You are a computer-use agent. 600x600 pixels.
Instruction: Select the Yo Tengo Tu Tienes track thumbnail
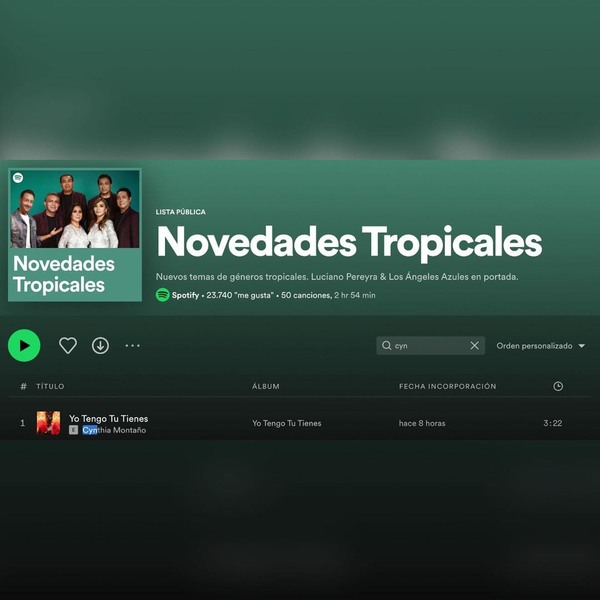pyautogui.click(x=48, y=423)
